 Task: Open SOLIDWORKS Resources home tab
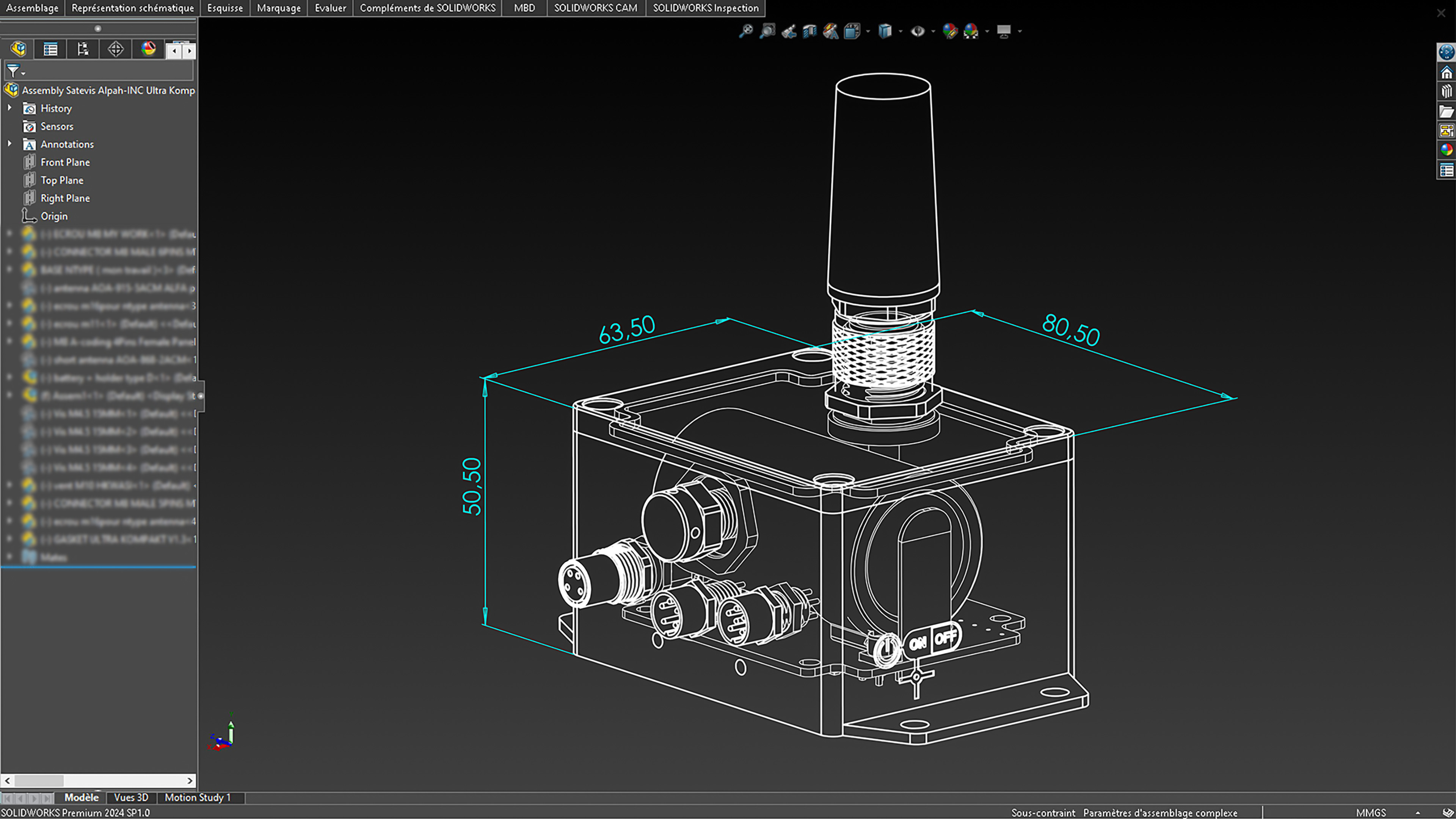tap(1447, 72)
